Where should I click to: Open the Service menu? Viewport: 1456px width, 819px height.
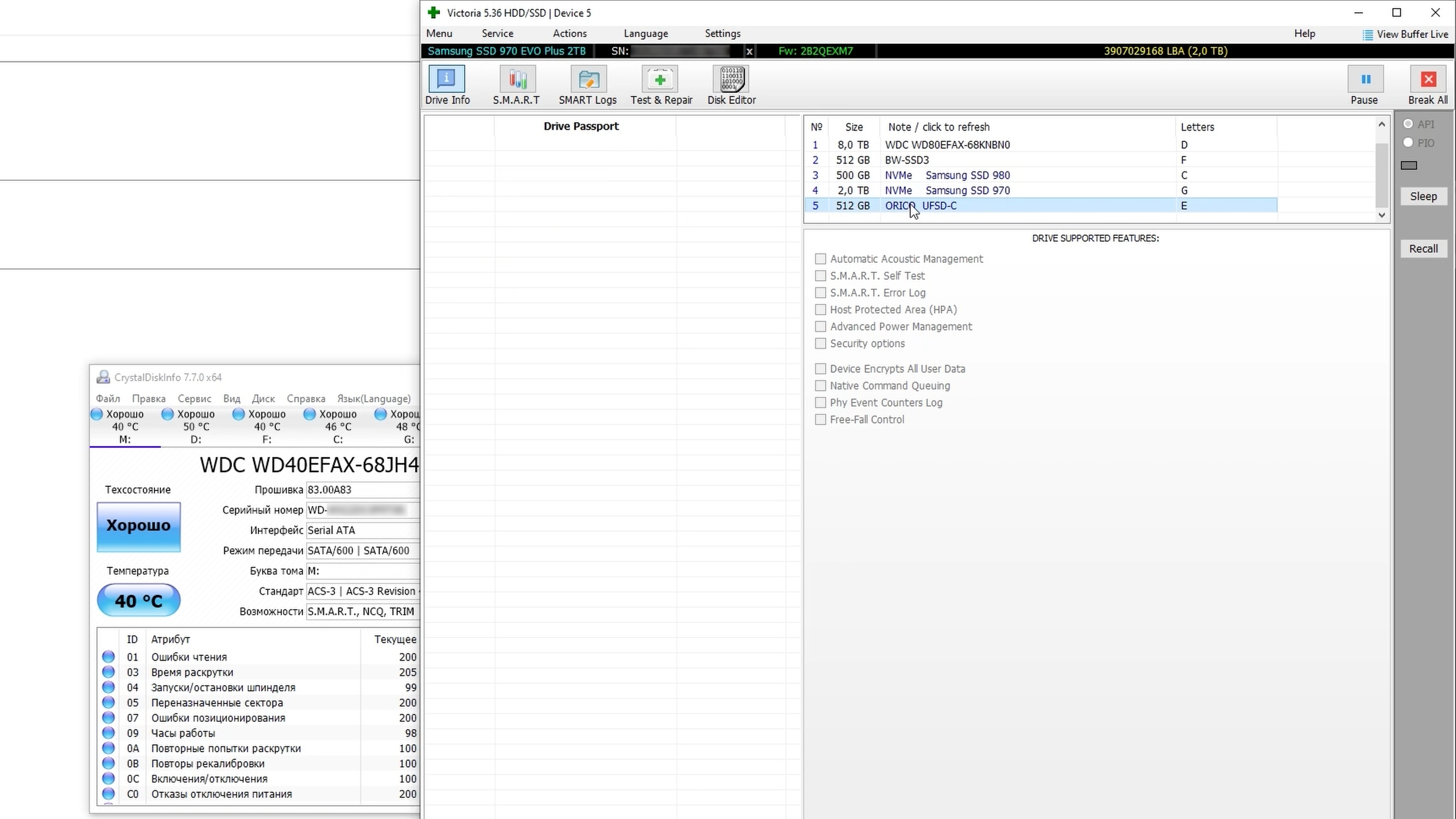tap(497, 33)
